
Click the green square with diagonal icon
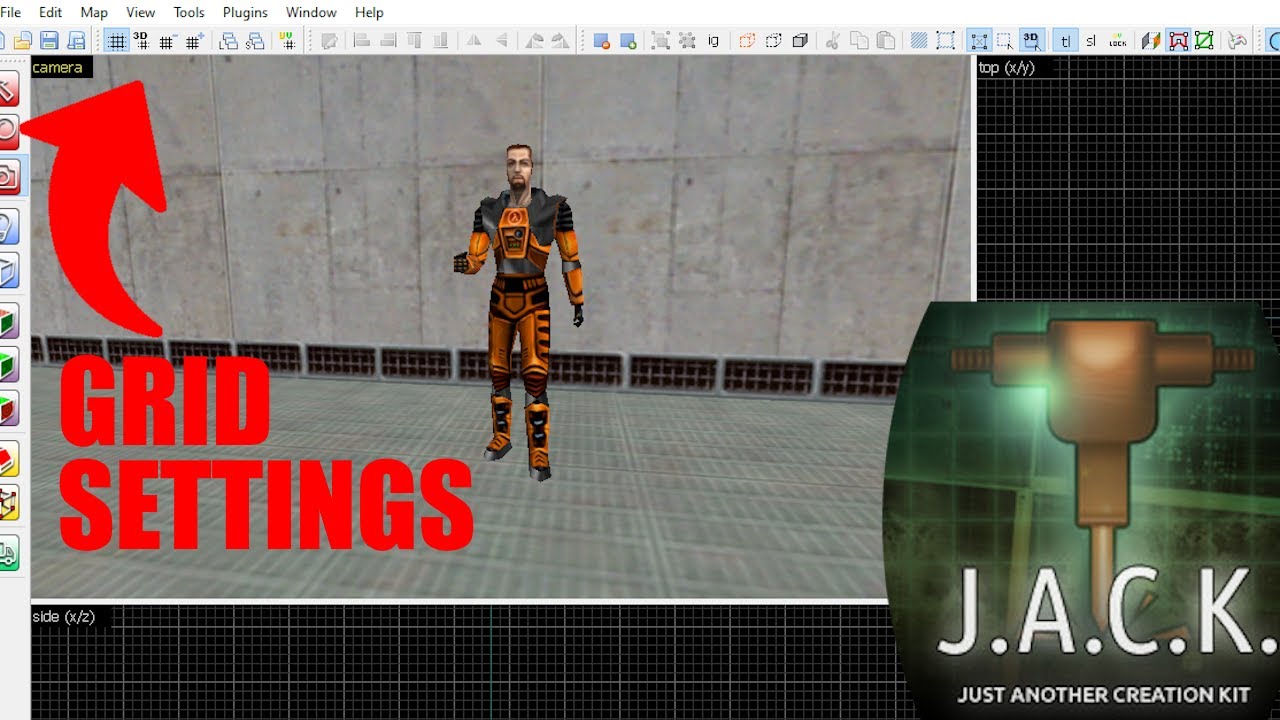1204,41
